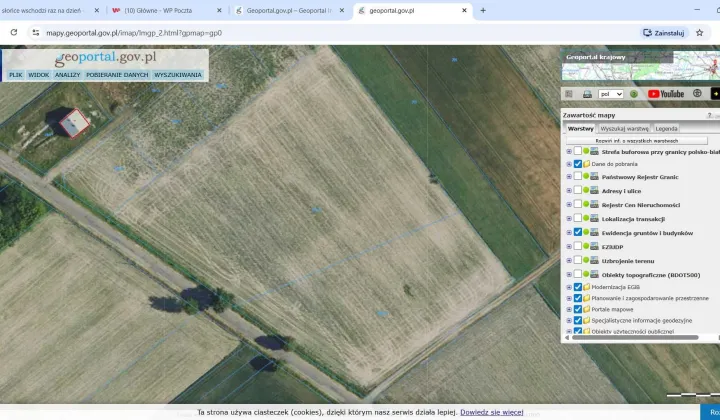The width and height of the screenshot is (720, 420).
Task: Click the printer icon in map toolbar
Action: coord(587,94)
